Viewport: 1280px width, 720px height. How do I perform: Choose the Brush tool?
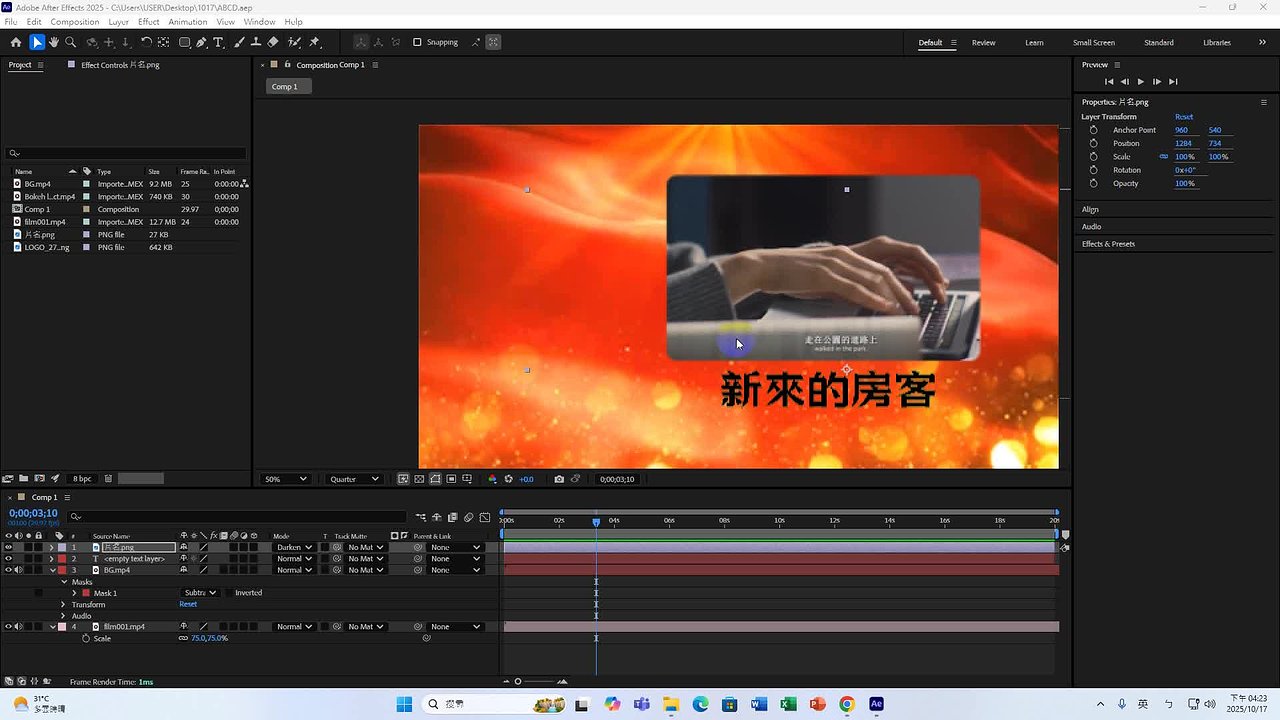coord(238,42)
